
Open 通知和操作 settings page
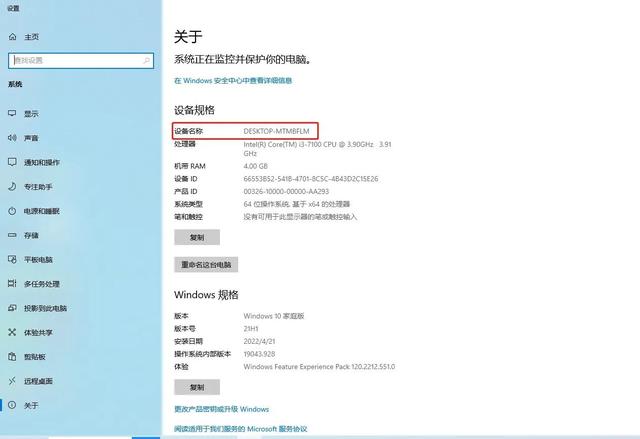click(x=42, y=162)
